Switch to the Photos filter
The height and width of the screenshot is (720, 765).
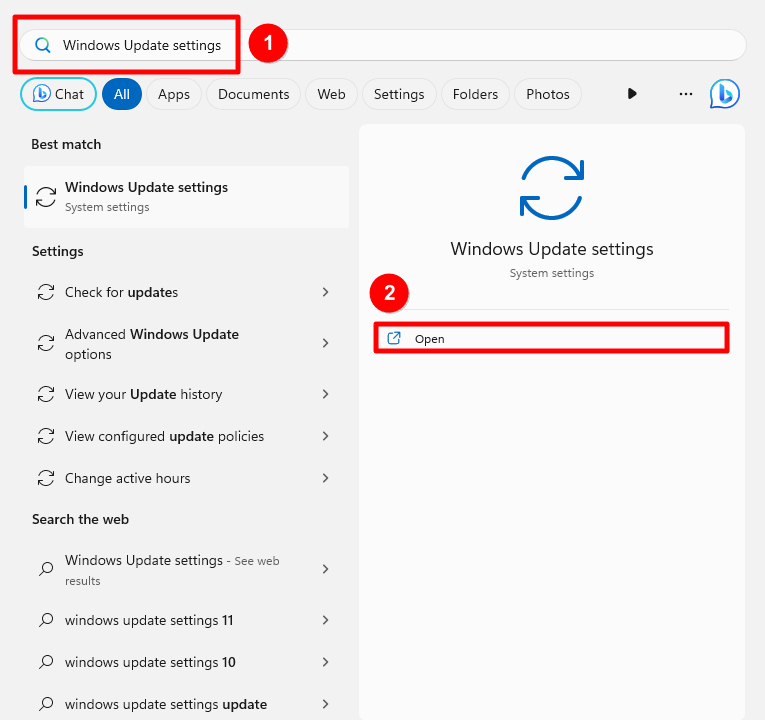(548, 94)
